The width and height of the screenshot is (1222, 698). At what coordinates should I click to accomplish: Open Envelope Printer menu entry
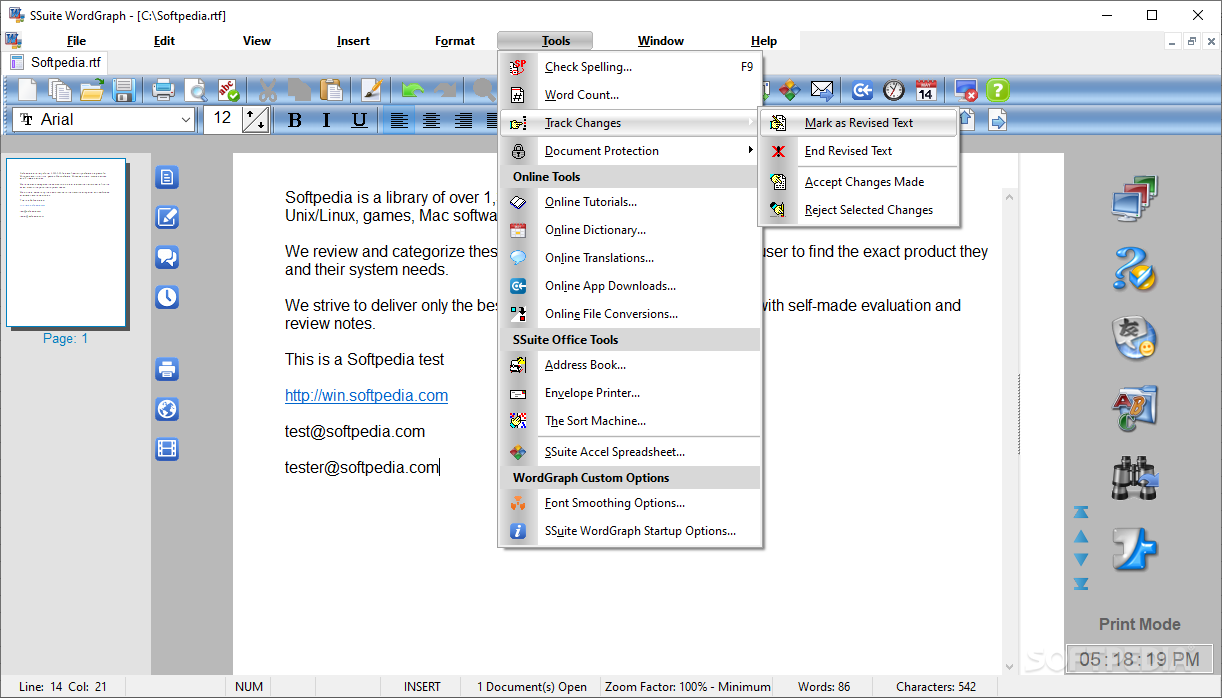click(631, 393)
